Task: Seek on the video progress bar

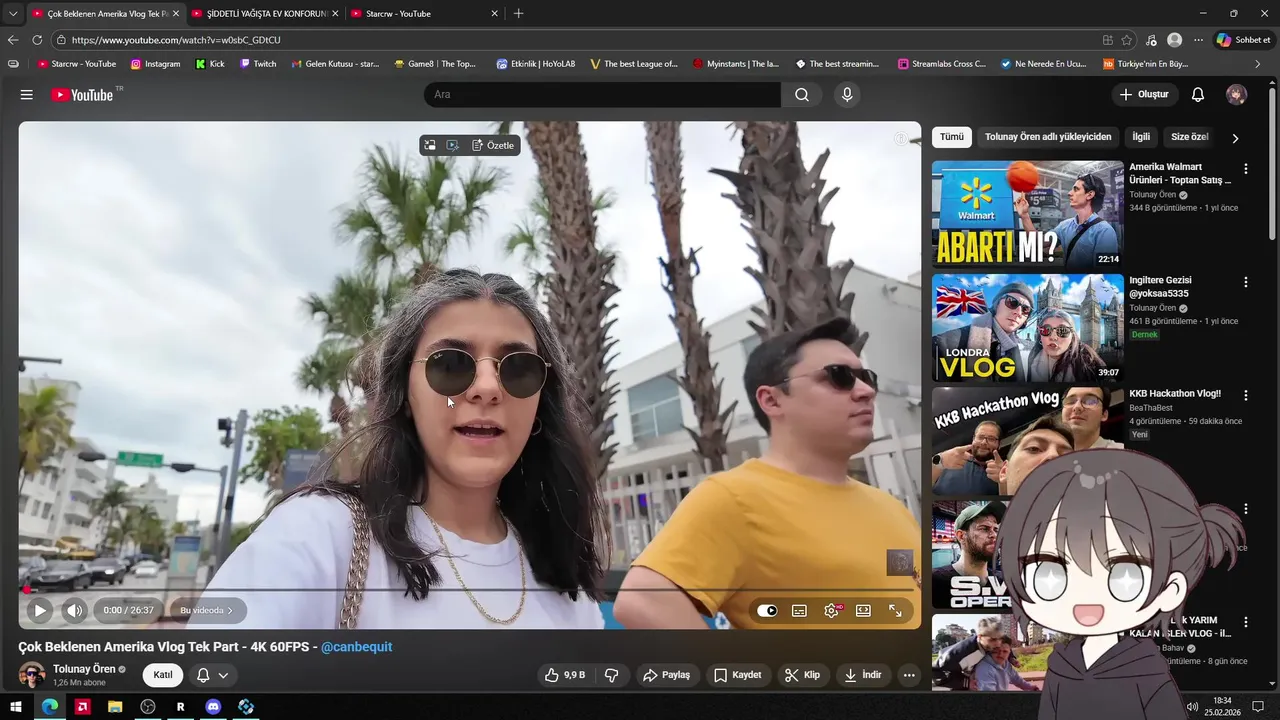Action: [x=469, y=590]
